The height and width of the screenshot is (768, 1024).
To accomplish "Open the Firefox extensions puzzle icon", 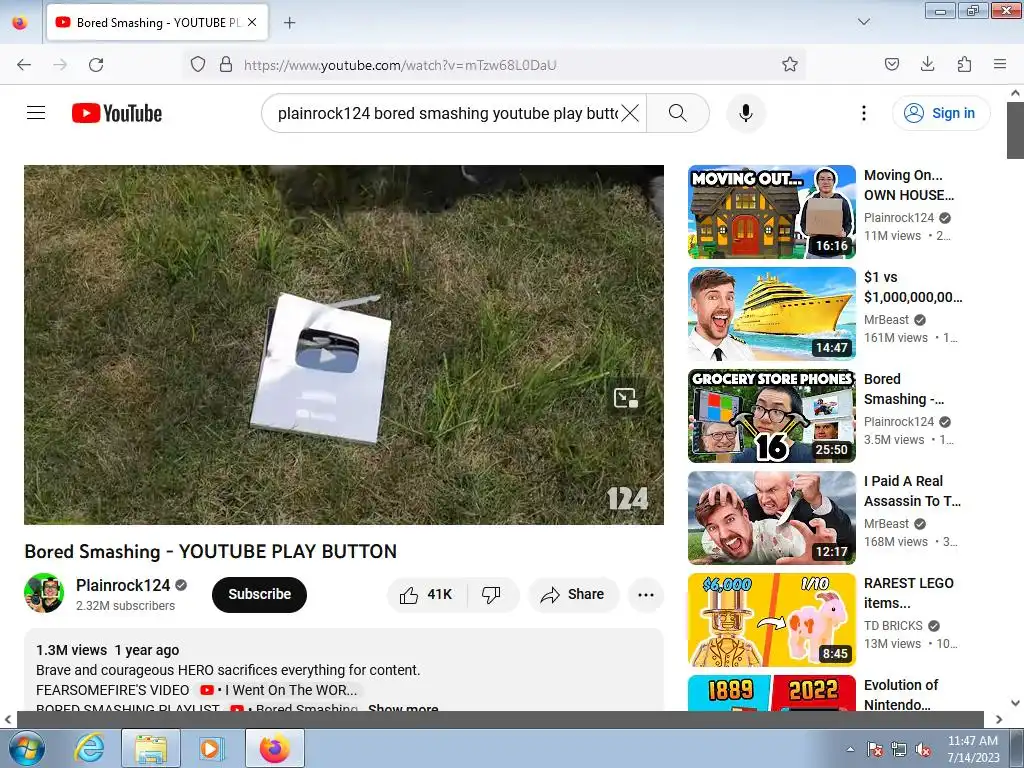I will pyautogui.click(x=964, y=65).
